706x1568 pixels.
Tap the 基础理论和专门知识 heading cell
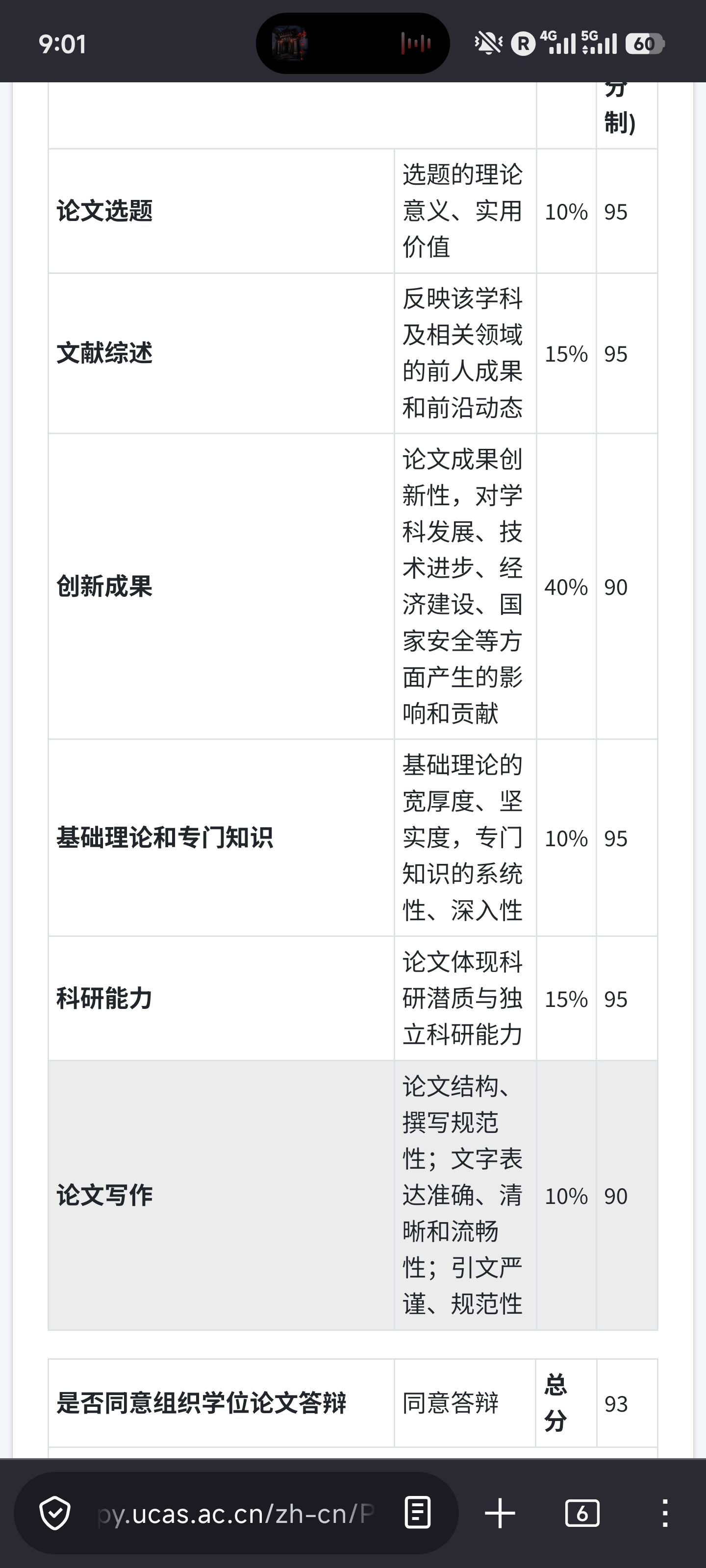pos(164,838)
